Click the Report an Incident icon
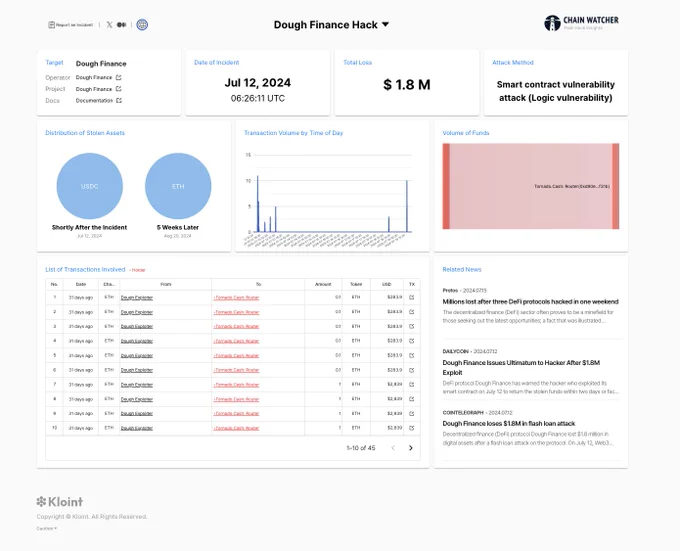 point(51,25)
